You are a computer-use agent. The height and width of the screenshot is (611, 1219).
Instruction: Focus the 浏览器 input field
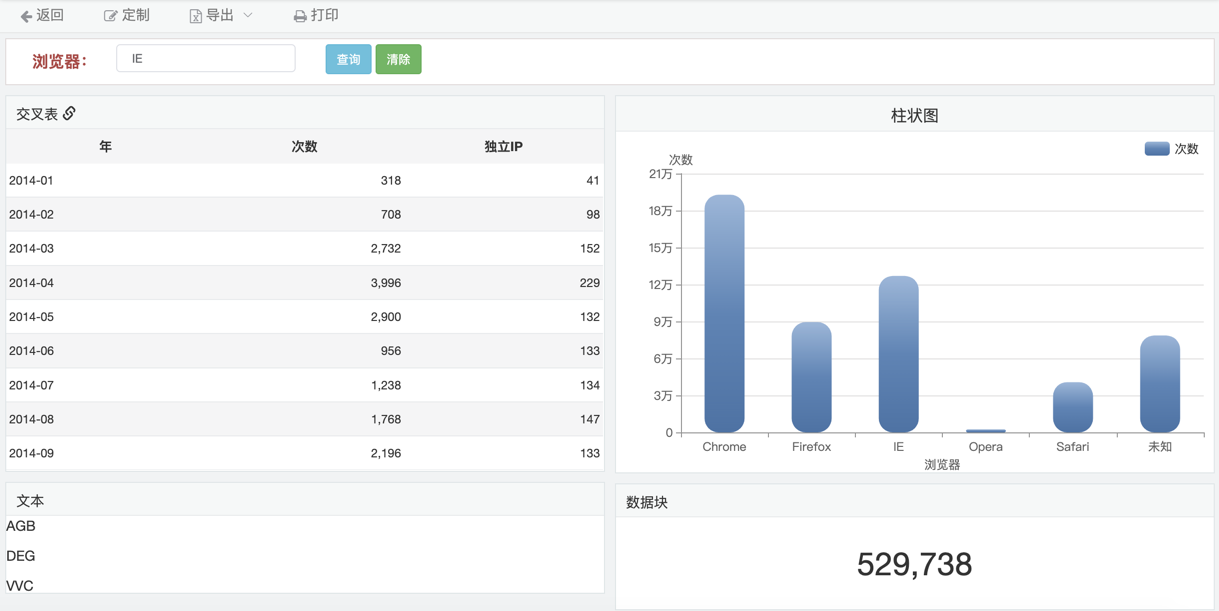point(205,59)
